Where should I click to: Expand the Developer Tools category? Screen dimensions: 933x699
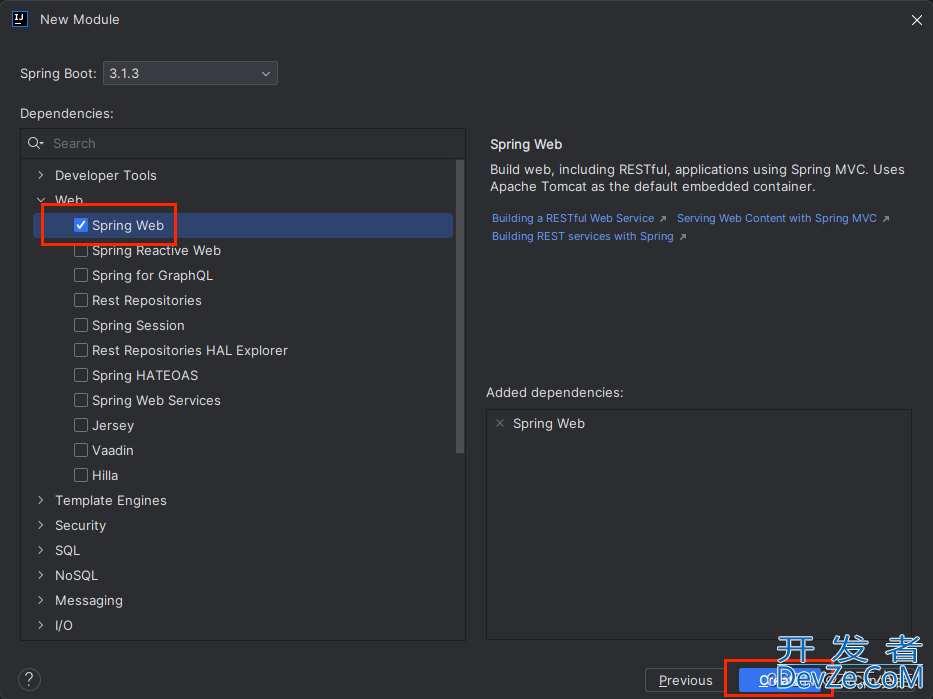40,175
